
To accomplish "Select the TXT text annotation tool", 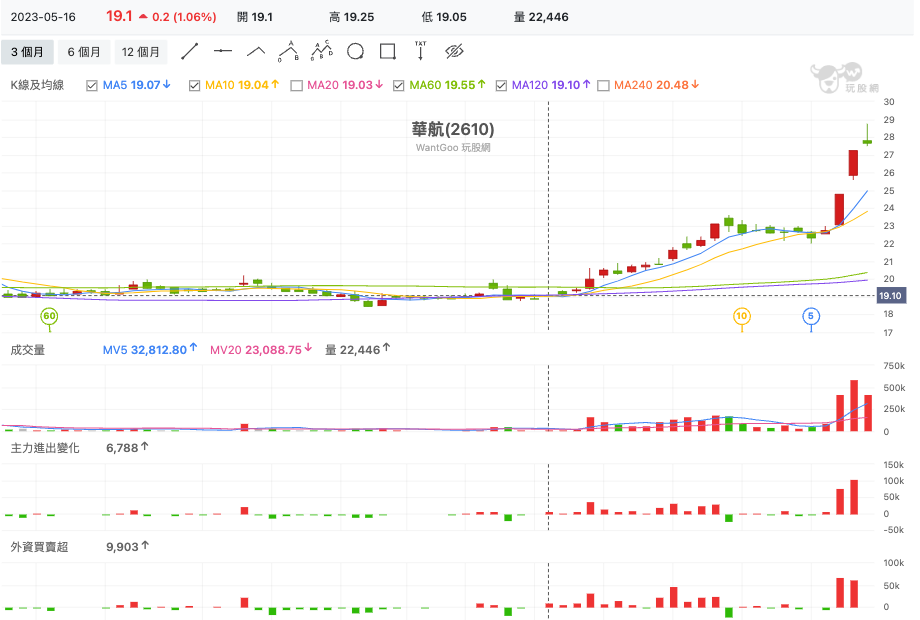I will pos(421,51).
